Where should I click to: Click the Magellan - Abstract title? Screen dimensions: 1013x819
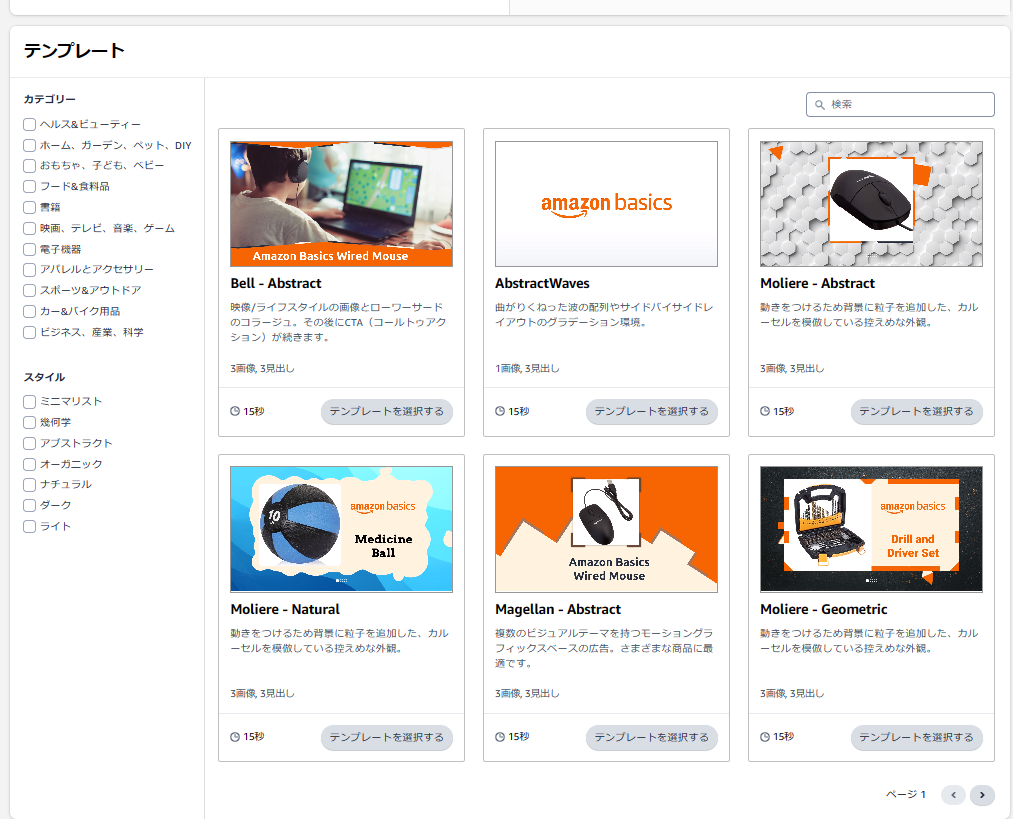click(x=558, y=609)
